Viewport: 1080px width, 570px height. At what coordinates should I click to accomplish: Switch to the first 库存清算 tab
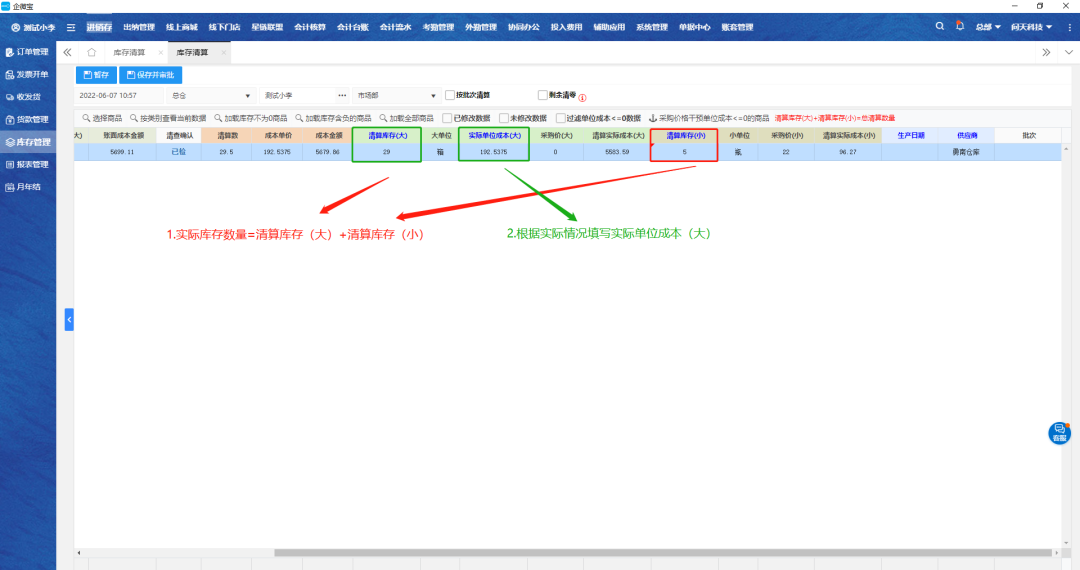click(130, 51)
